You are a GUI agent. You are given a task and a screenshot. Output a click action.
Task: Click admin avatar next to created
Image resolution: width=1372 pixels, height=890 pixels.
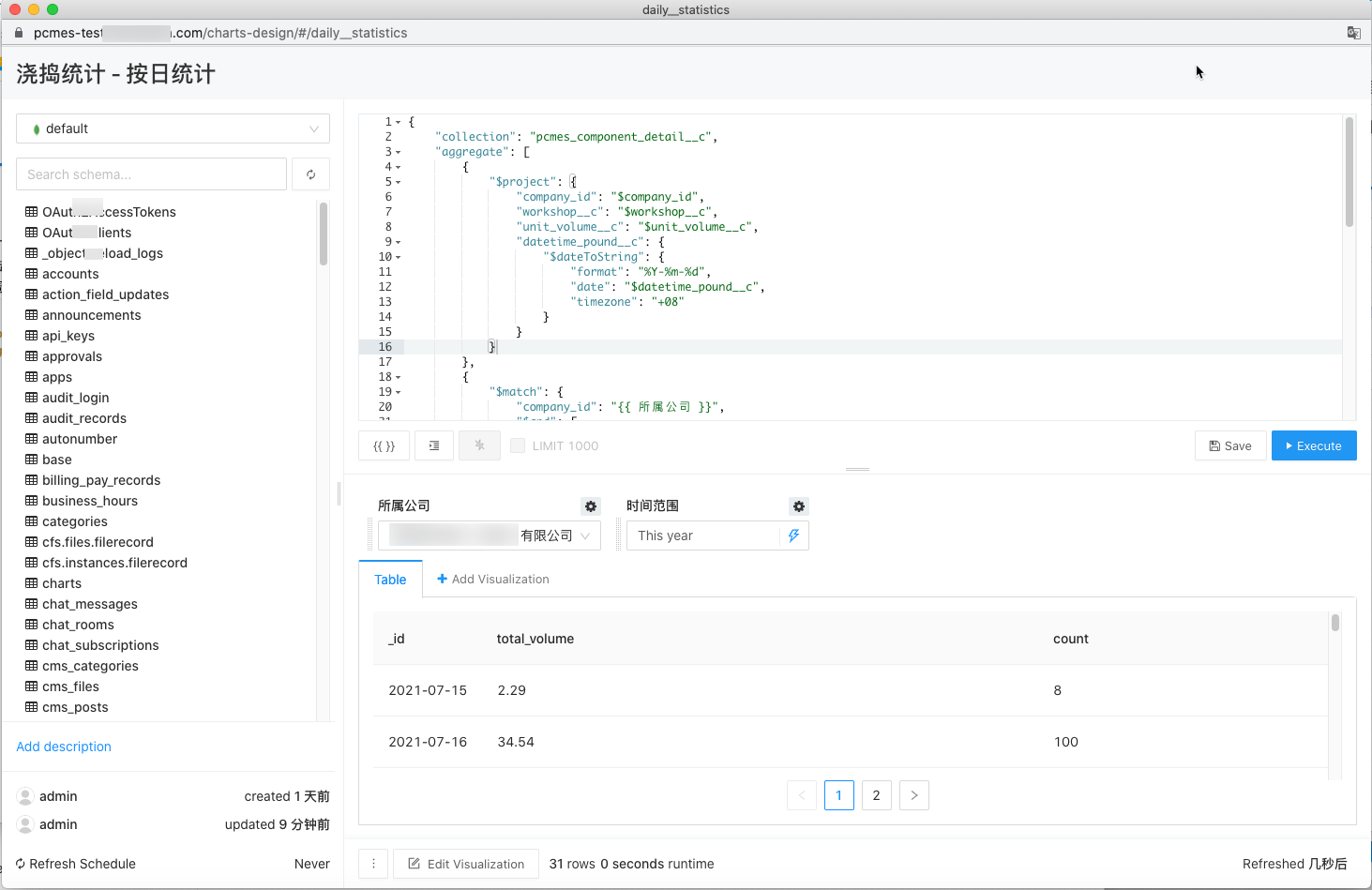click(x=25, y=796)
